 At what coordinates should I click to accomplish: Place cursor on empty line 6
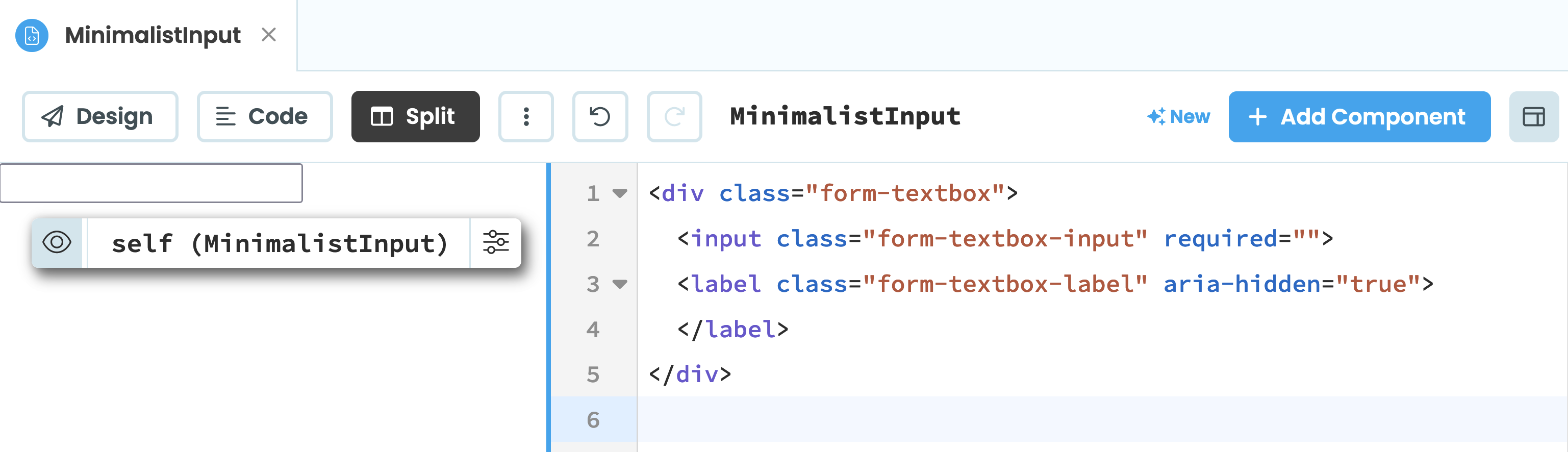click(1102, 419)
